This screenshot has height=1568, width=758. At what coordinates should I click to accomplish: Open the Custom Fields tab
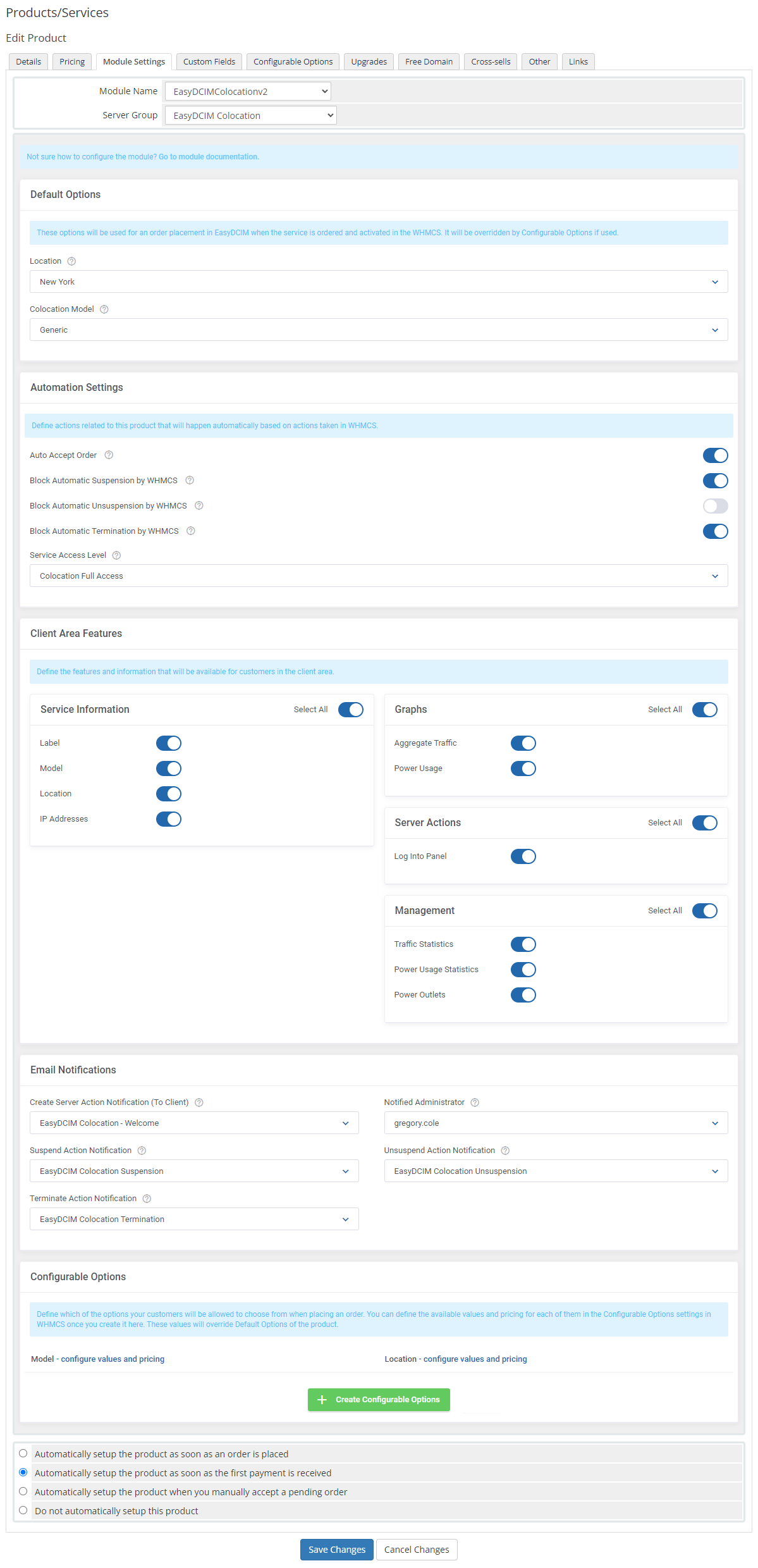point(209,62)
